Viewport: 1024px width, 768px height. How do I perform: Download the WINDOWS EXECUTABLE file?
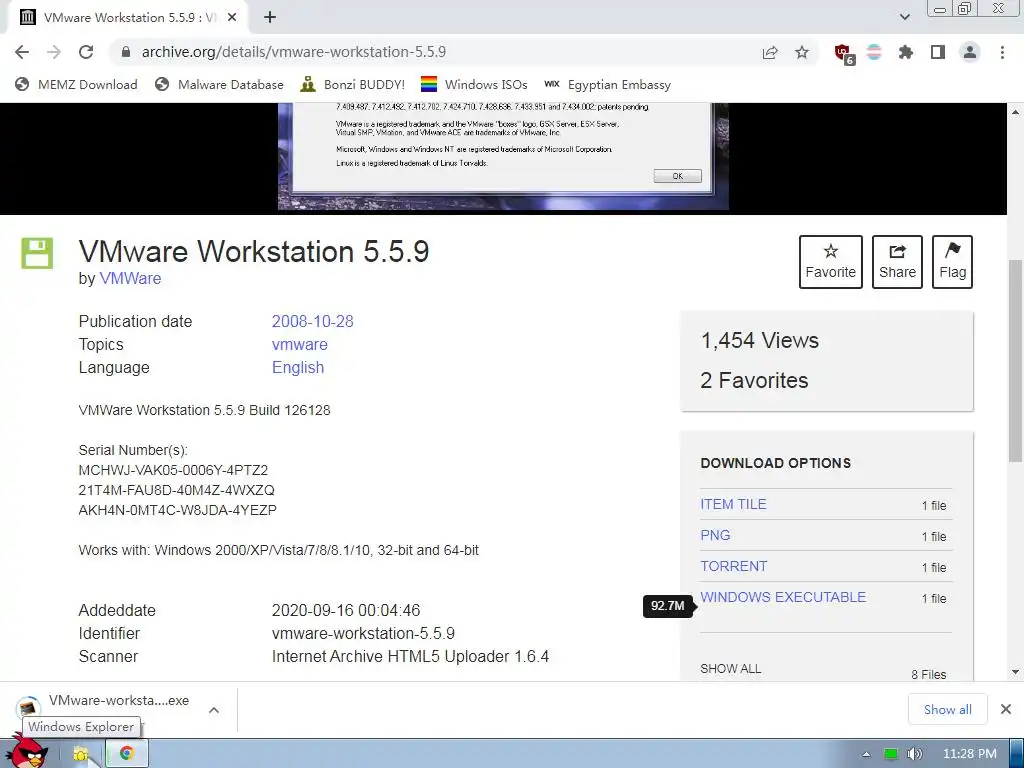click(x=783, y=597)
